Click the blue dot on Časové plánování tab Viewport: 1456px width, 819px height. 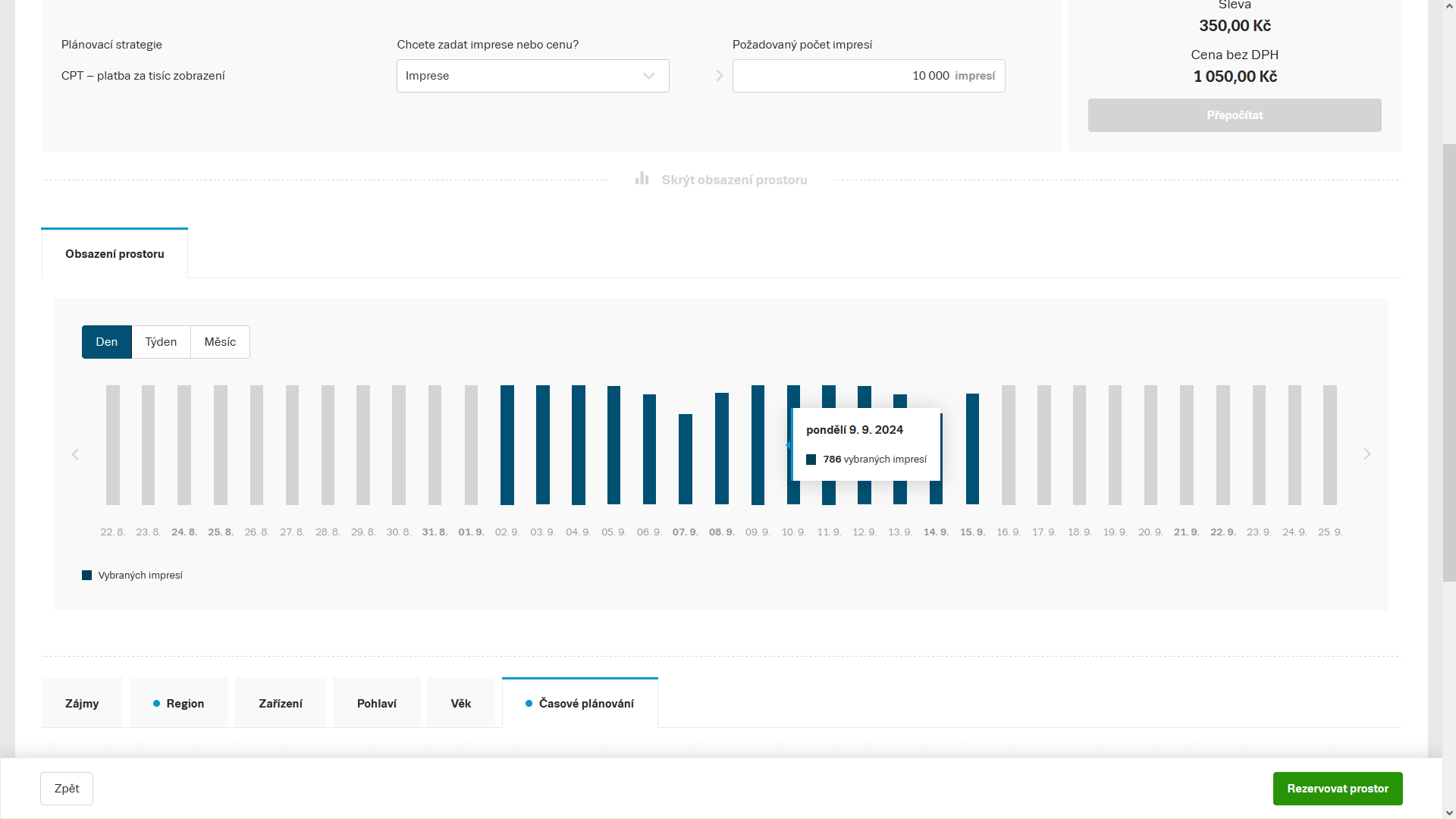click(x=529, y=704)
